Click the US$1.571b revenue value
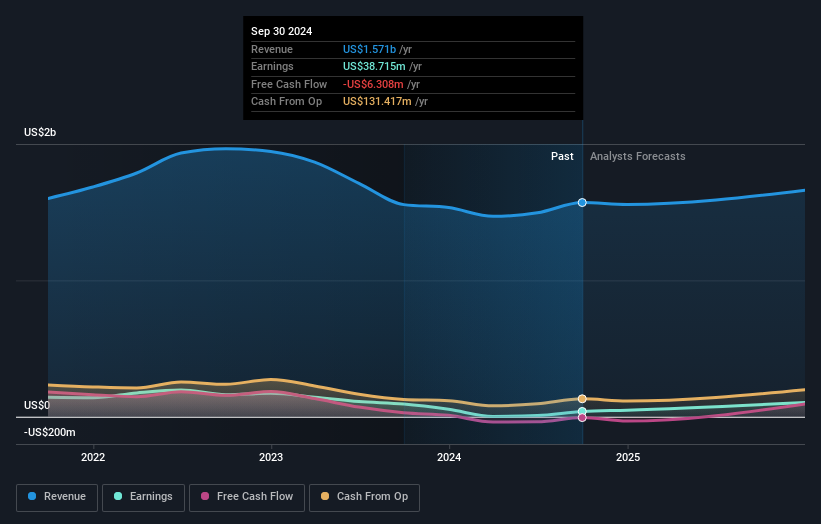821x524 pixels. 369,49
